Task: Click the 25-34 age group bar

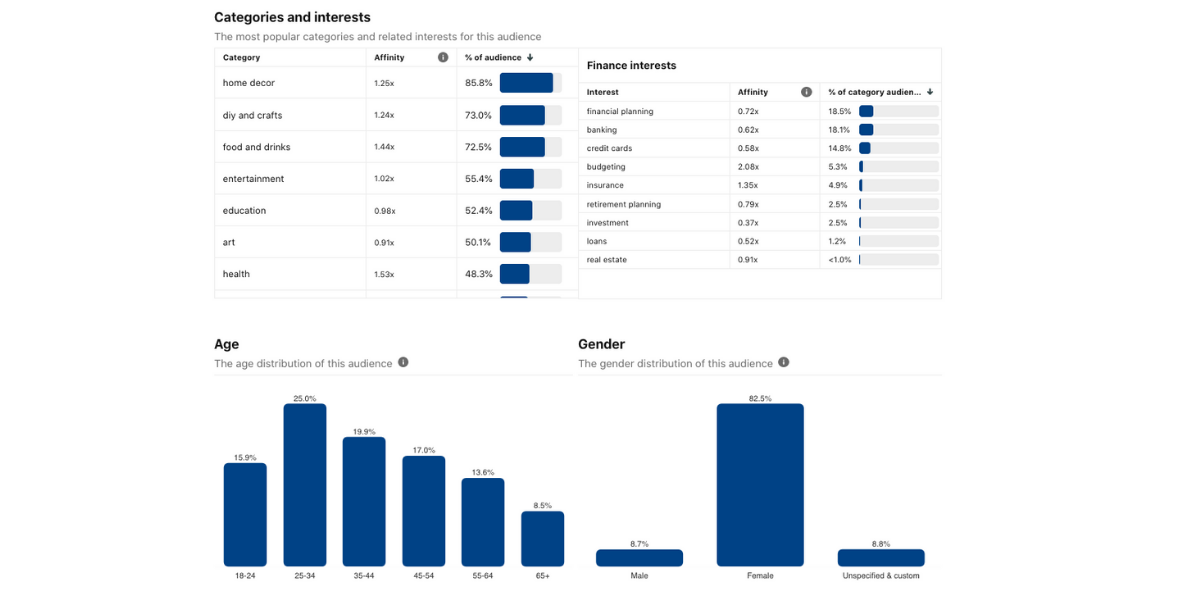Action: click(x=305, y=485)
